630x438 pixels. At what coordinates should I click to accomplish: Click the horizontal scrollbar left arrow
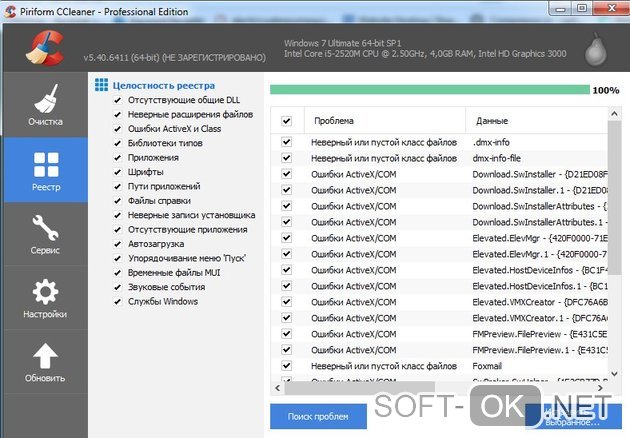pyautogui.click(x=277, y=388)
